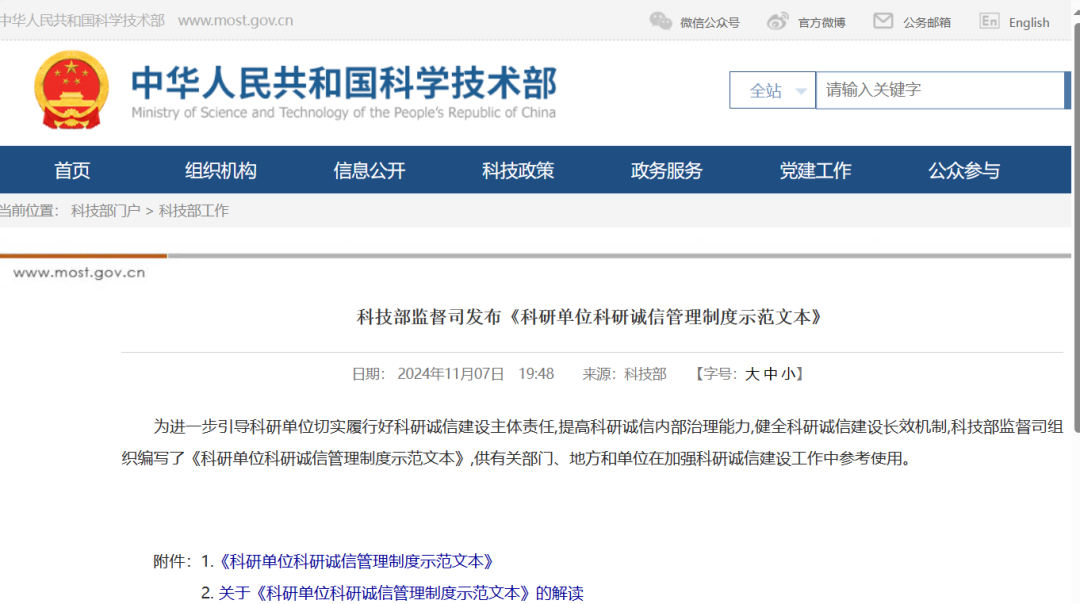The width and height of the screenshot is (1080, 604).
Task: Open the 官方微博 link
Action: tap(821, 23)
